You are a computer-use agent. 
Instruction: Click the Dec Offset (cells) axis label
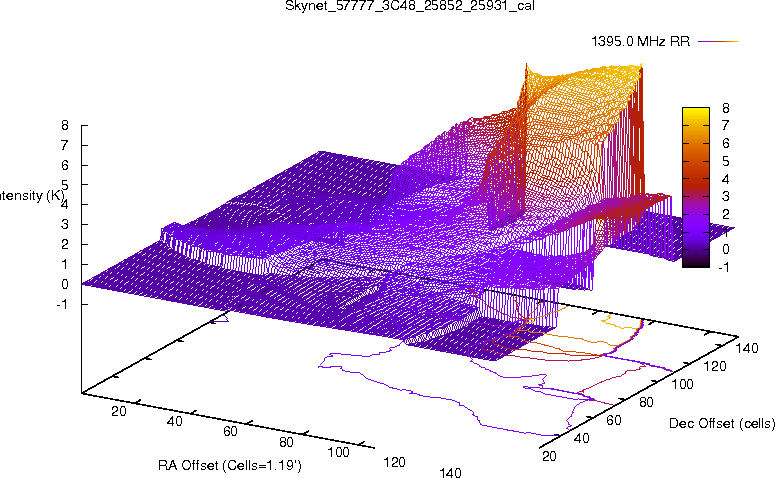[x=722, y=423]
